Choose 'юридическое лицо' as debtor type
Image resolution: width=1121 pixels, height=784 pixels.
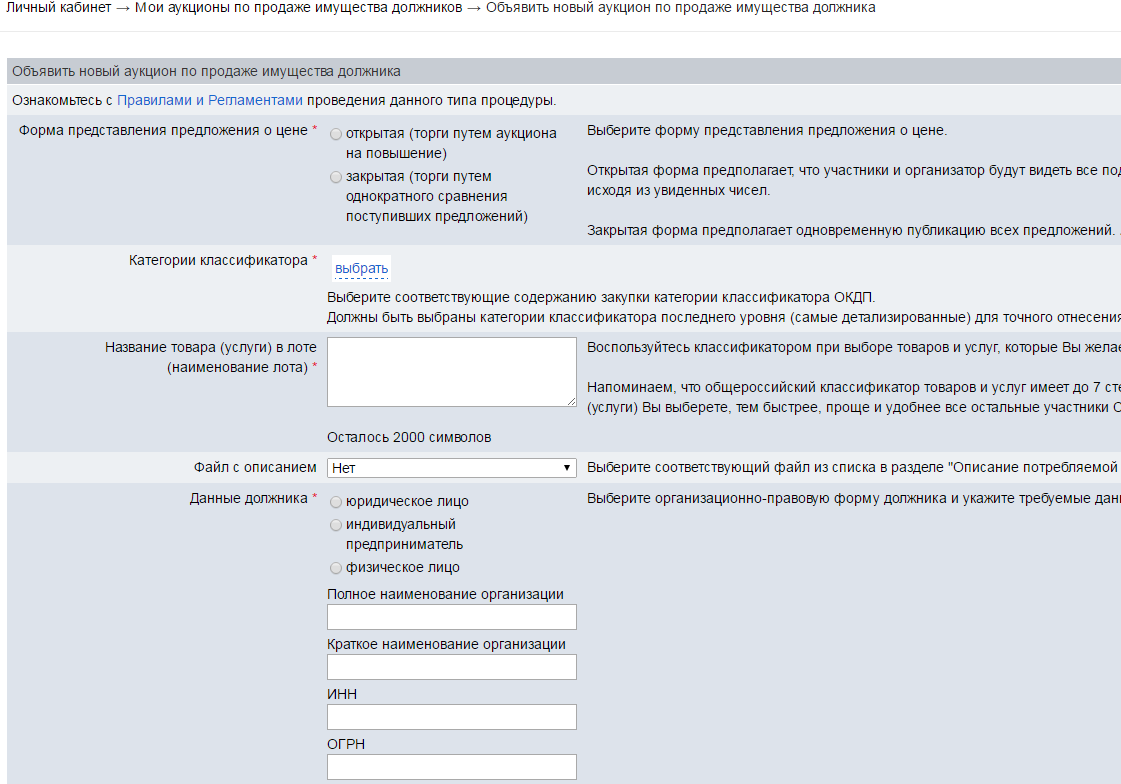pos(336,502)
